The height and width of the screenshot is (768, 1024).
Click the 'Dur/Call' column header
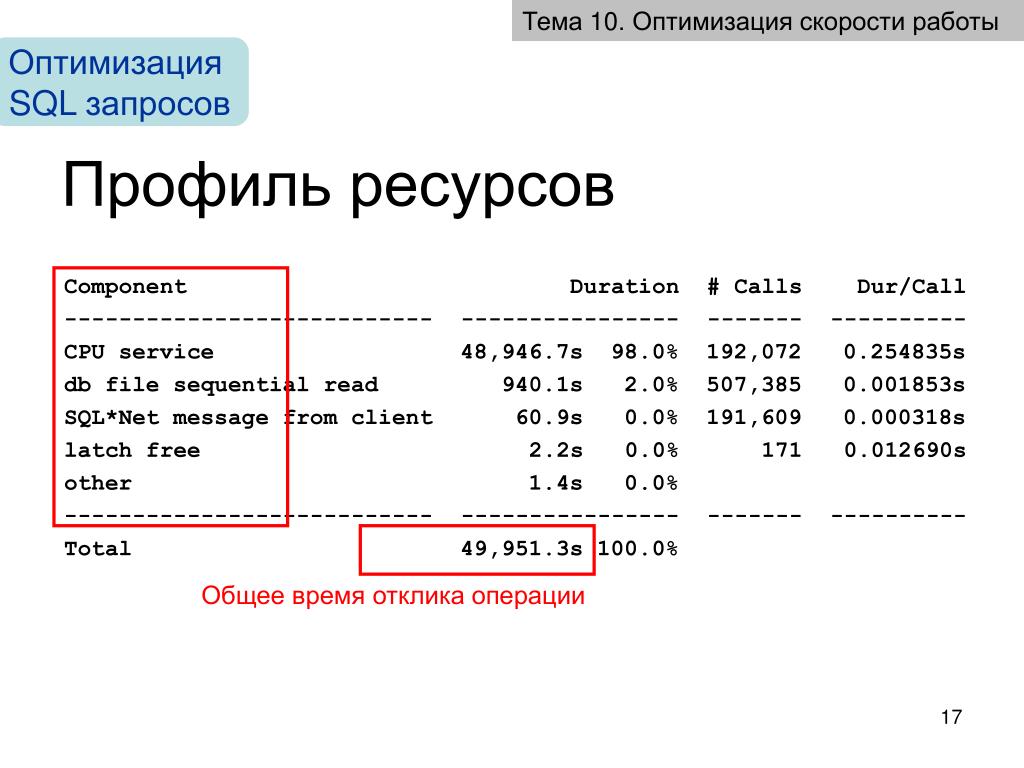click(911, 287)
